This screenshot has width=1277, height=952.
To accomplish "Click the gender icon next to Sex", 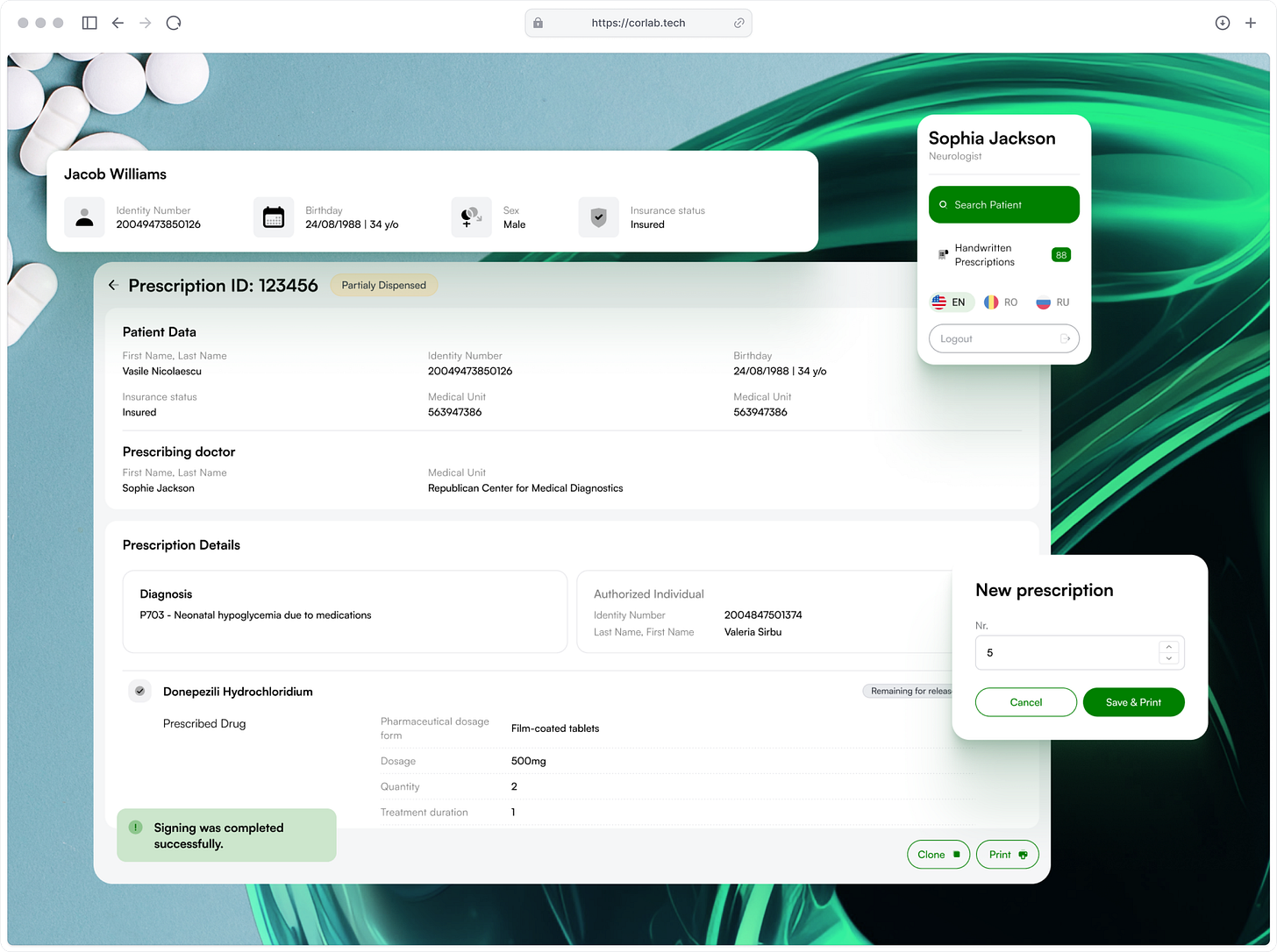I will [x=471, y=217].
